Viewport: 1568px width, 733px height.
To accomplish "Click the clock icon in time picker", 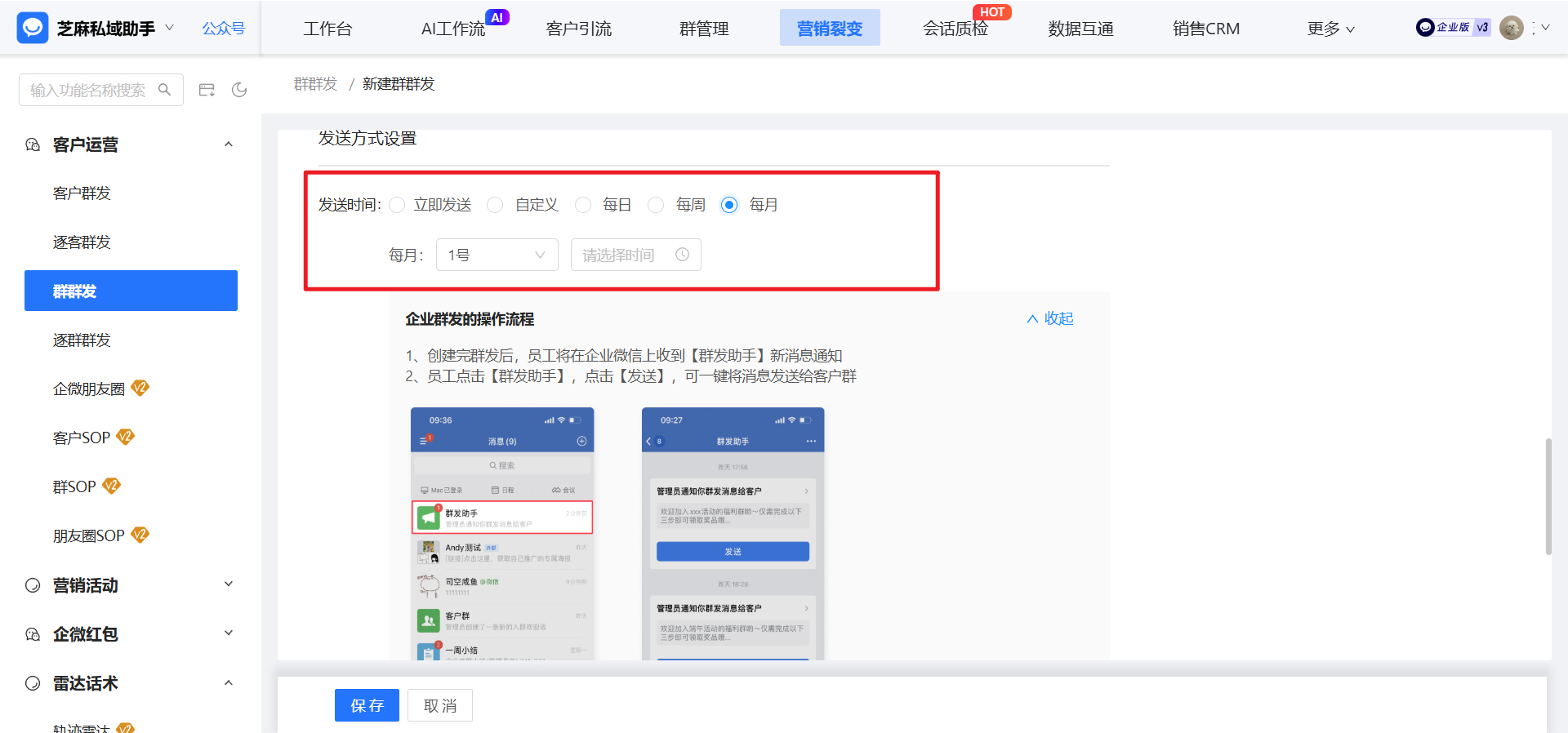I will coord(683,255).
